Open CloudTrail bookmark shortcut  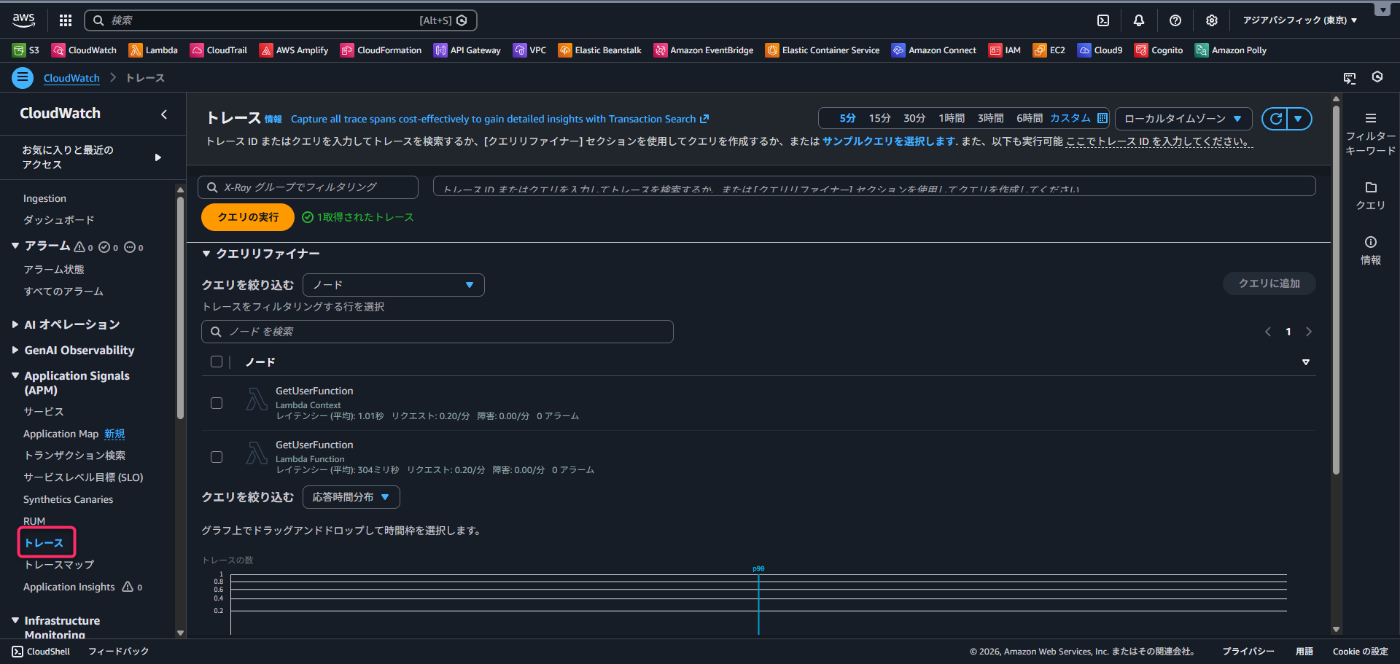coord(220,50)
